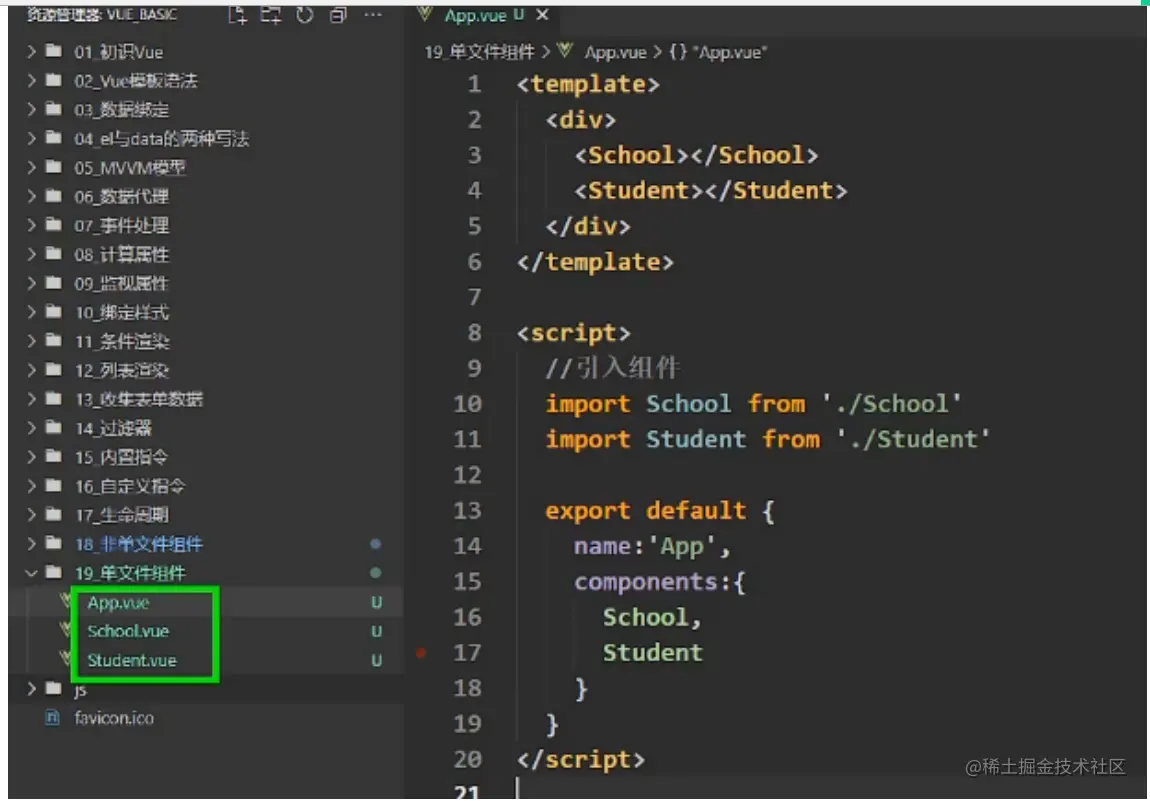Click 'components:{' on line 15

point(659,582)
